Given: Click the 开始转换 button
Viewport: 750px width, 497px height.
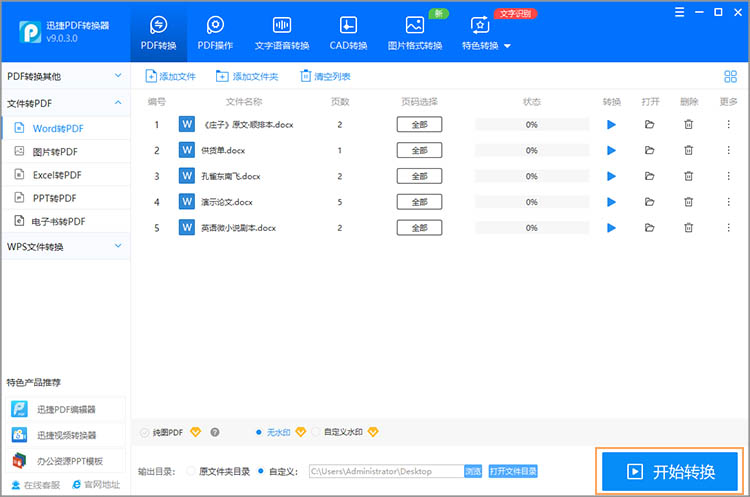Looking at the screenshot, I should [670, 471].
